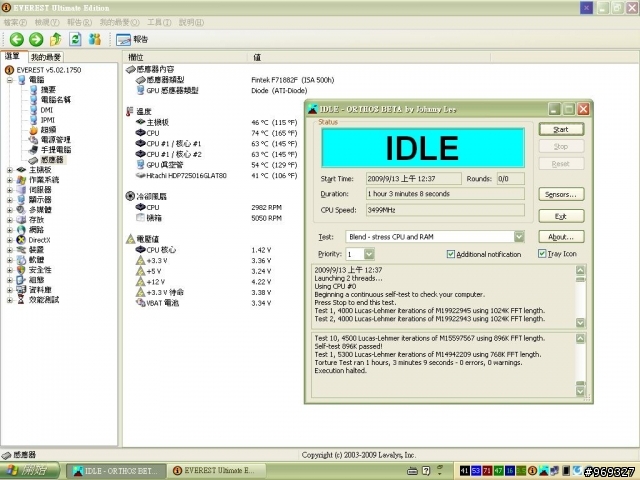
Task: Click upper ORTHOS log scrollbar down arrow
Action: click(580, 323)
